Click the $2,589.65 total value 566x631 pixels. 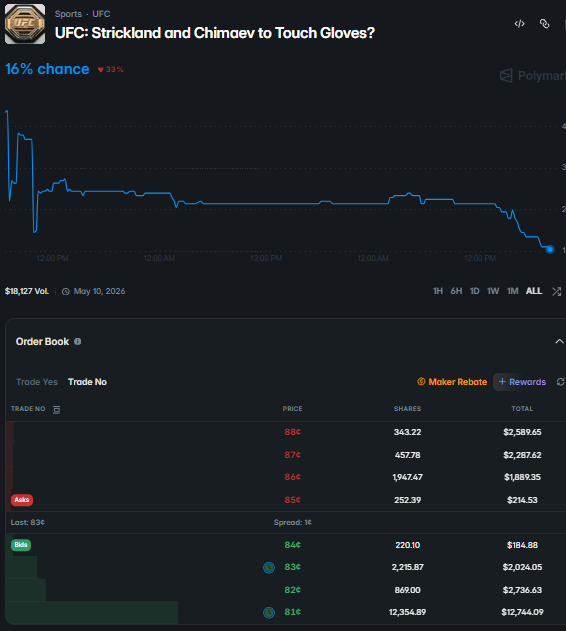522,432
